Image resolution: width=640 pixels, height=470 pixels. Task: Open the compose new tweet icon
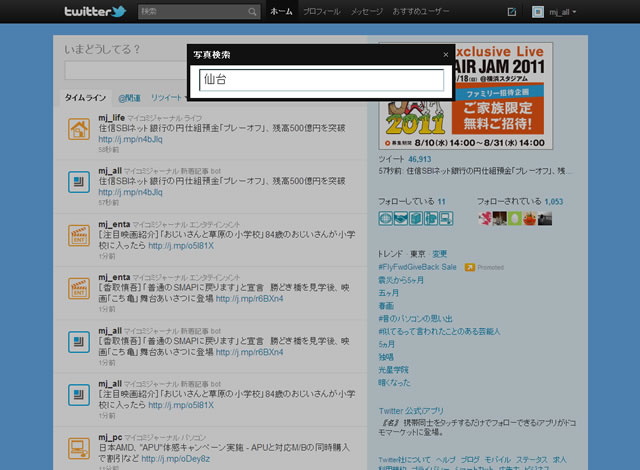tap(511, 12)
